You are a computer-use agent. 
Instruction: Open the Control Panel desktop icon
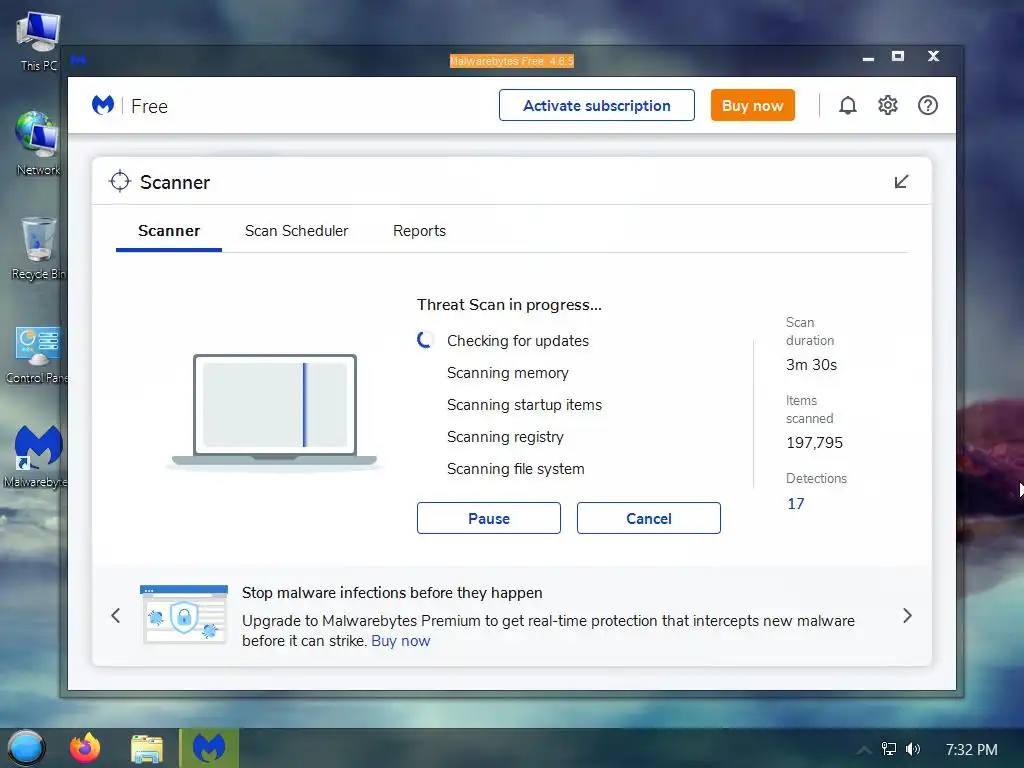point(37,355)
